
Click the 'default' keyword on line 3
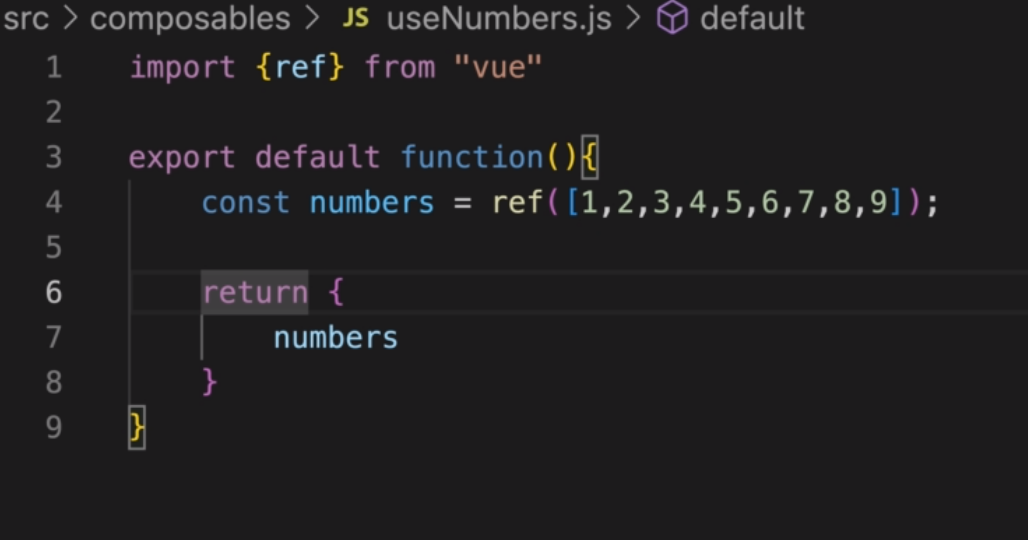[317, 157]
